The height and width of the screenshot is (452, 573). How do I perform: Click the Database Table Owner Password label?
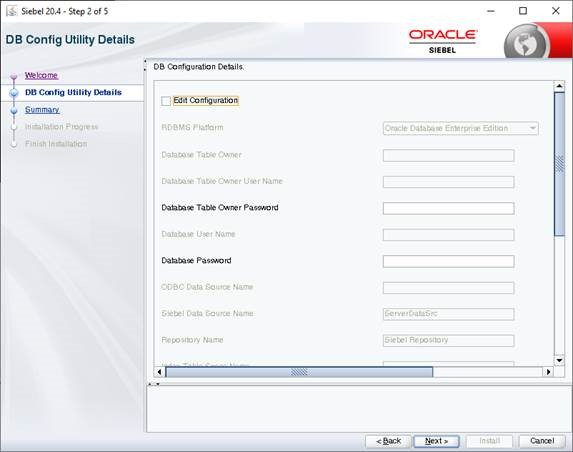[x=220, y=208]
